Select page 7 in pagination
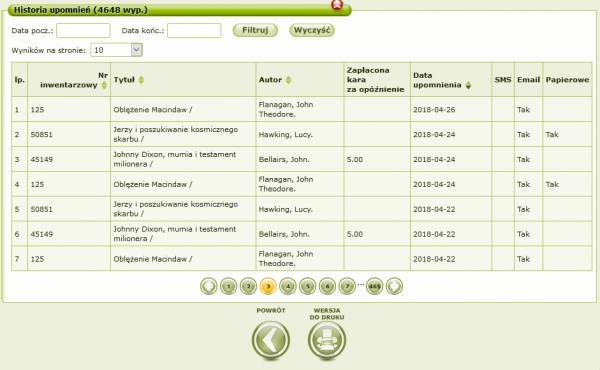 click(x=347, y=286)
